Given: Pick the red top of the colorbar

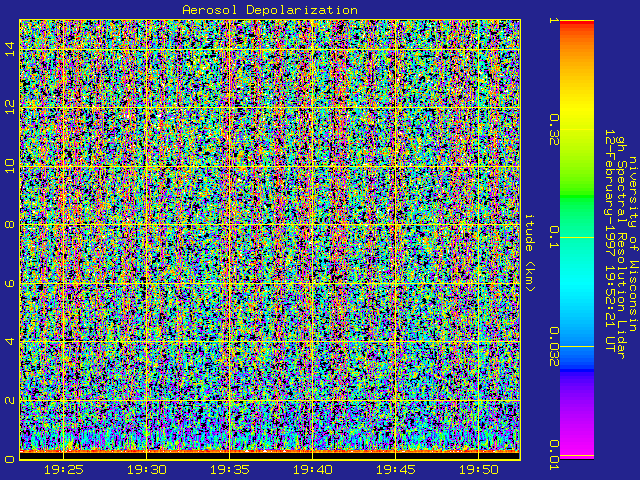Looking at the screenshot, I should click(x=577, y=25).
